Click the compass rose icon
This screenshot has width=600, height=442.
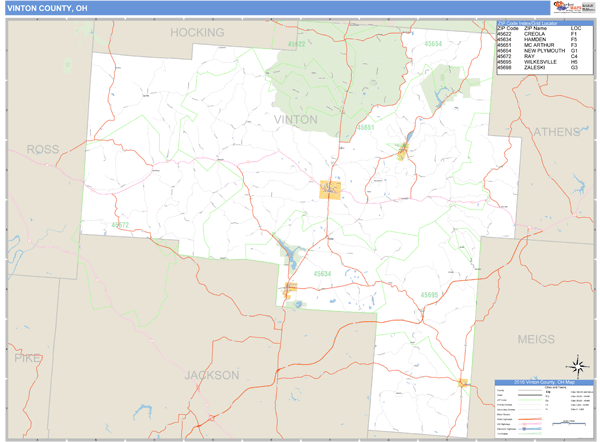click(x=576, y=365)
